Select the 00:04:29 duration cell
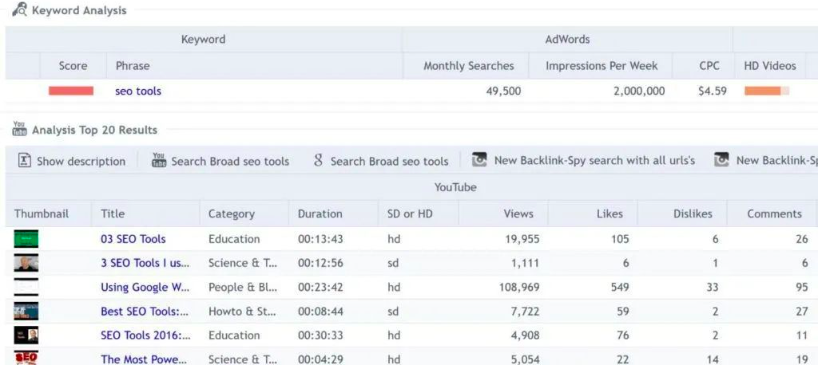The height and width of the screenshot is (378, 821). pyautogui.click(x=320, y=359)
